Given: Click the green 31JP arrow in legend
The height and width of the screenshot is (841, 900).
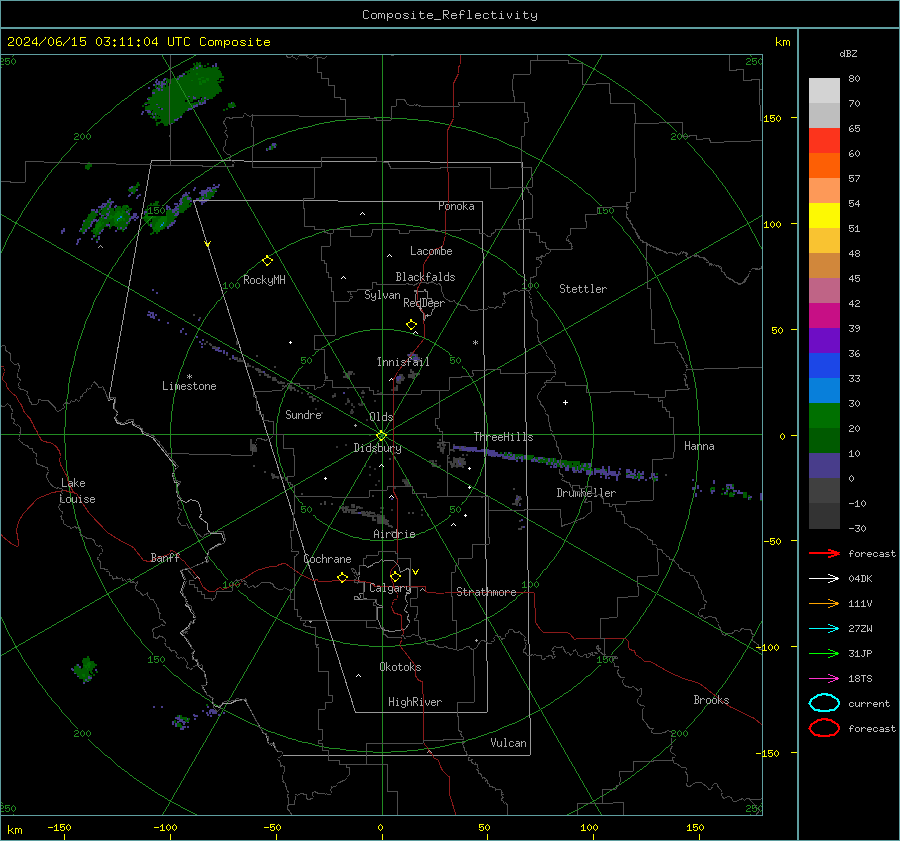Looking at the screenshot, I should coord(824,653).
